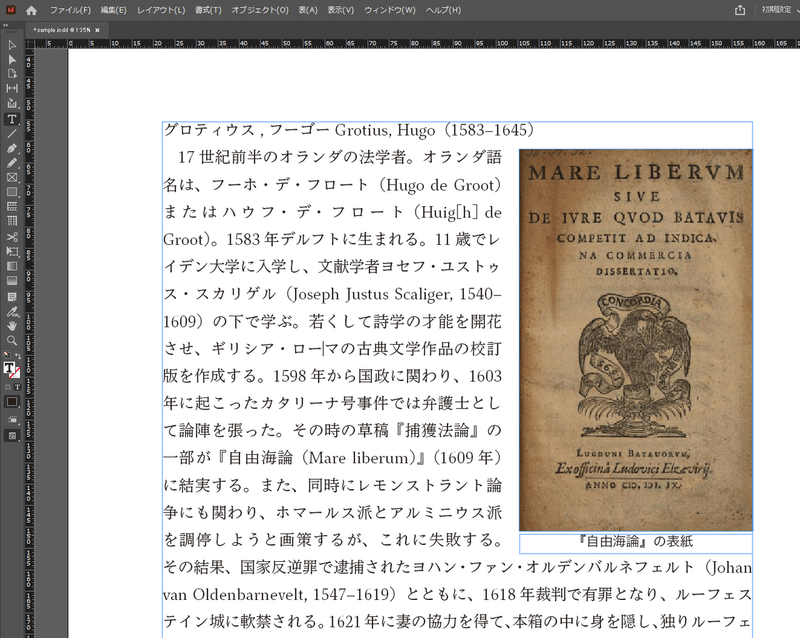Select the Rectangle tool

[12, 192]
